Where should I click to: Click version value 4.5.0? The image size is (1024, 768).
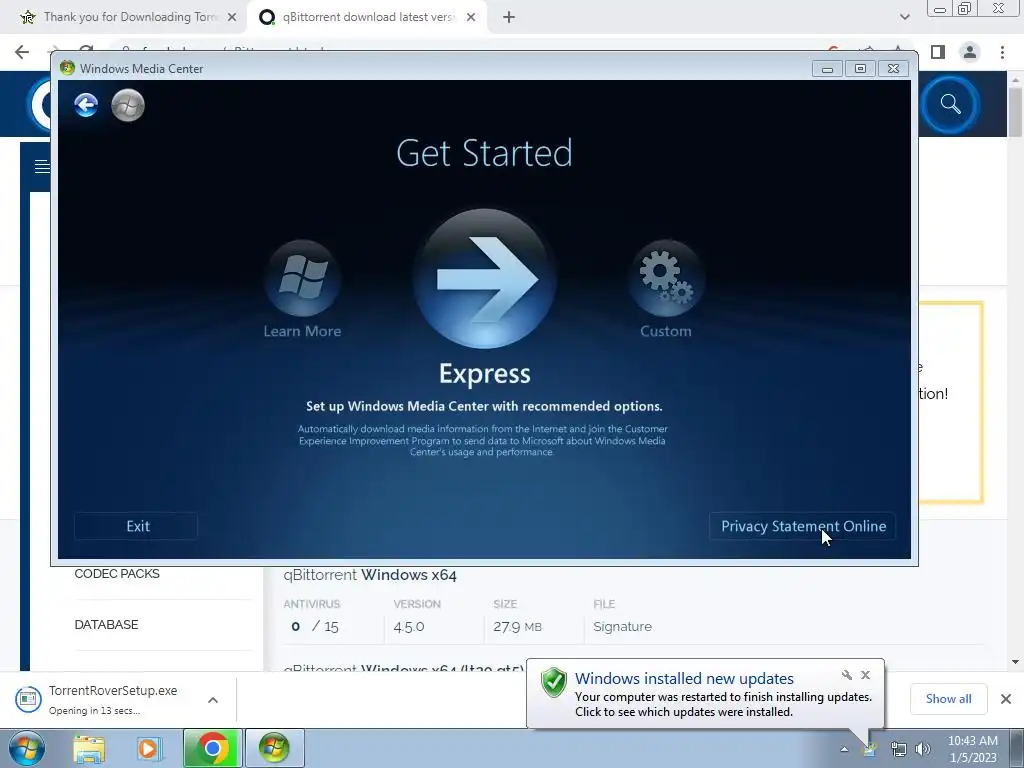point(409,626)
